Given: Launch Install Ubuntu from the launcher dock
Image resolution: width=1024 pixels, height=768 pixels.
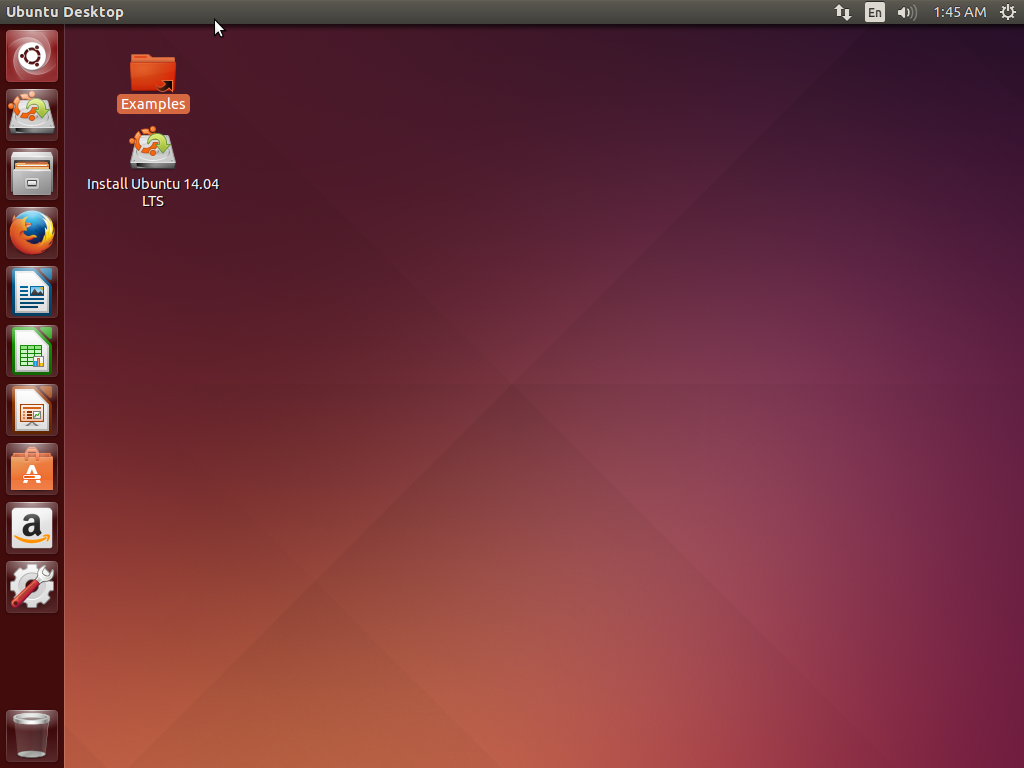Looking at the screenshot, I should pos(32,115).
